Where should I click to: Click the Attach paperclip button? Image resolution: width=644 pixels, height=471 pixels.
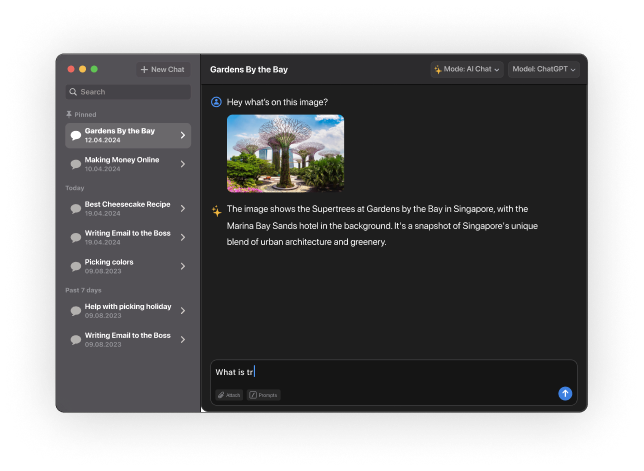[x=229, y=395]
